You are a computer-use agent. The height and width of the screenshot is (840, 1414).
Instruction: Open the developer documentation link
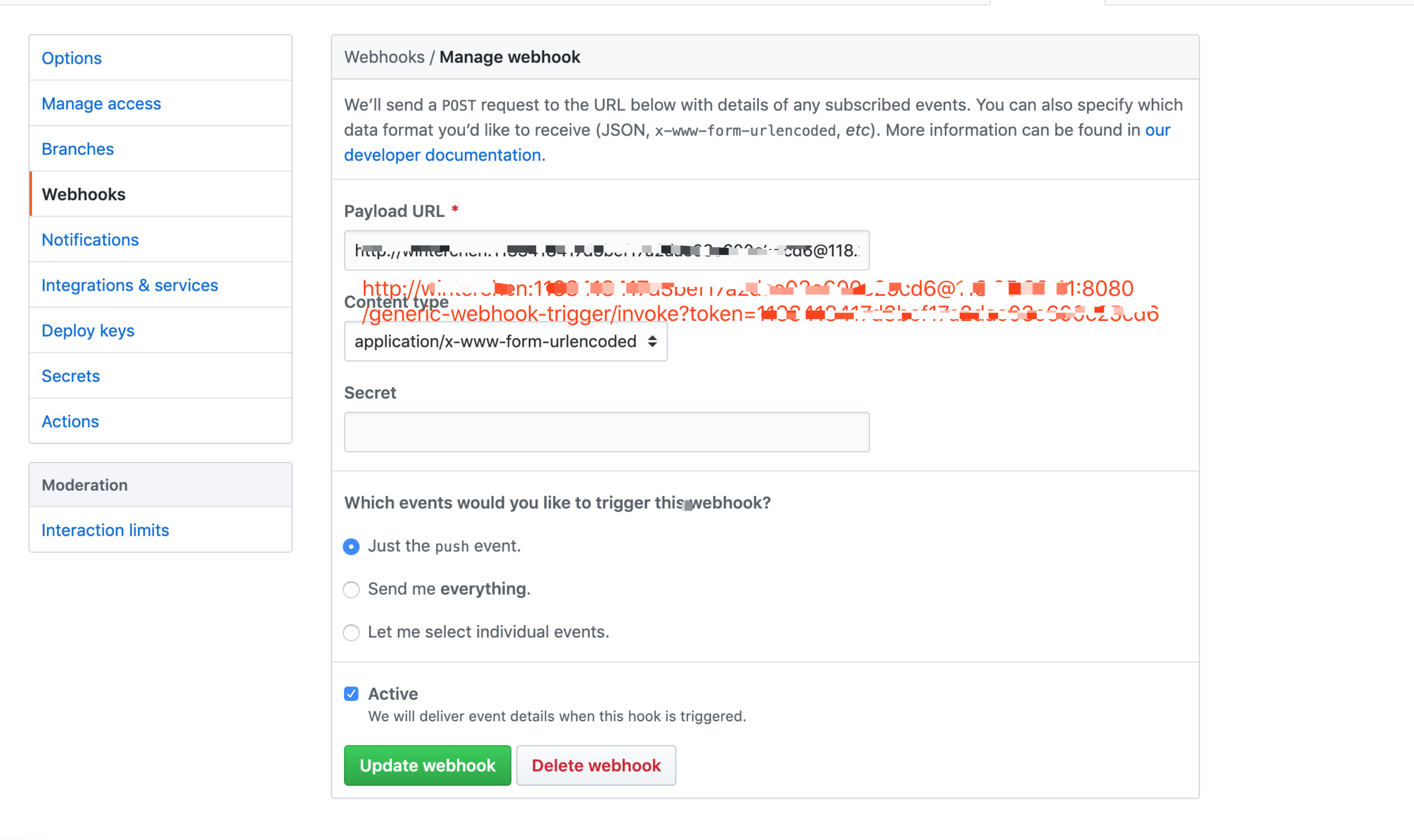(442, 155)
